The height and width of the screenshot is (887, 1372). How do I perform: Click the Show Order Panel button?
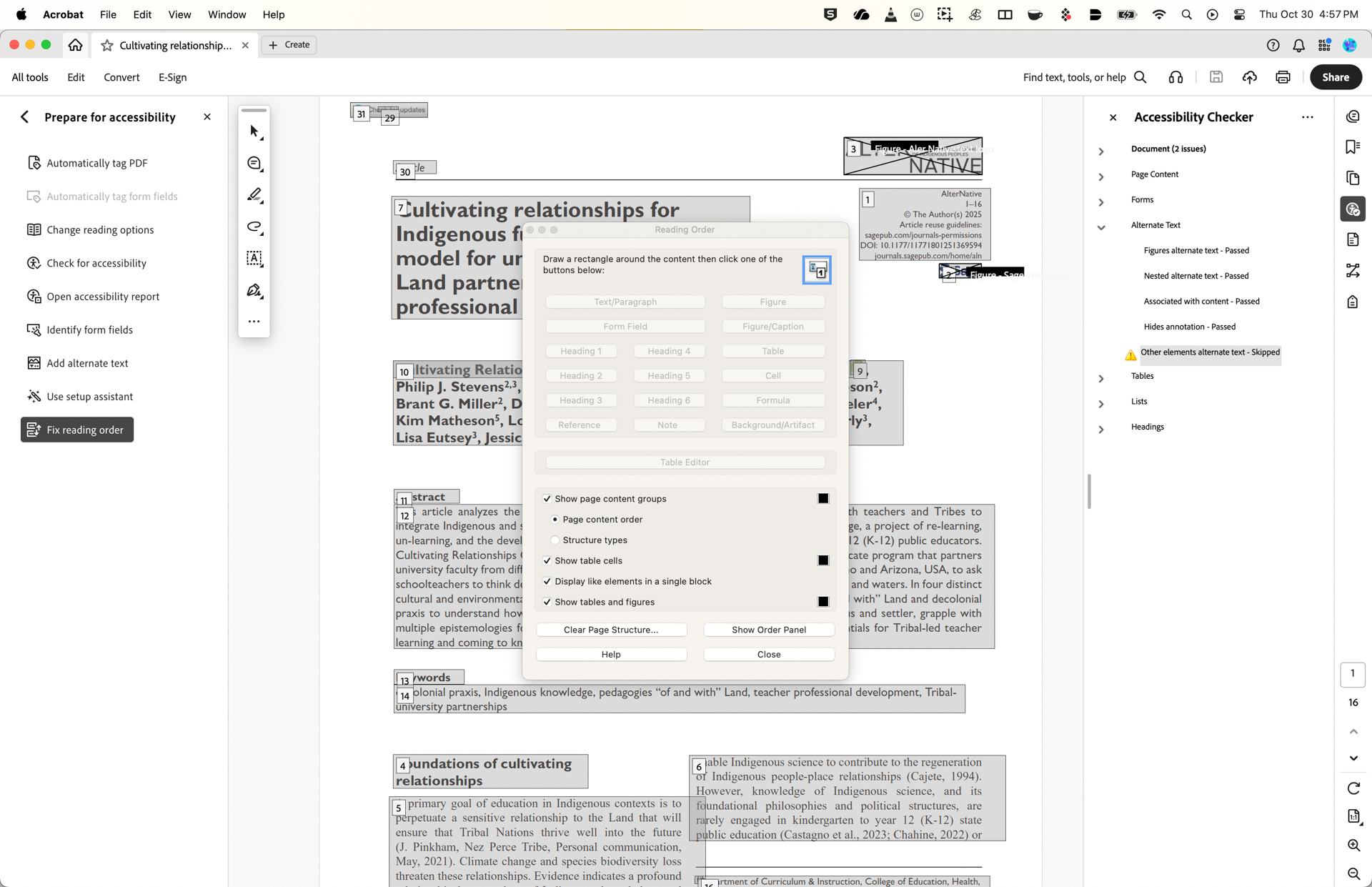tap(769, 630)
